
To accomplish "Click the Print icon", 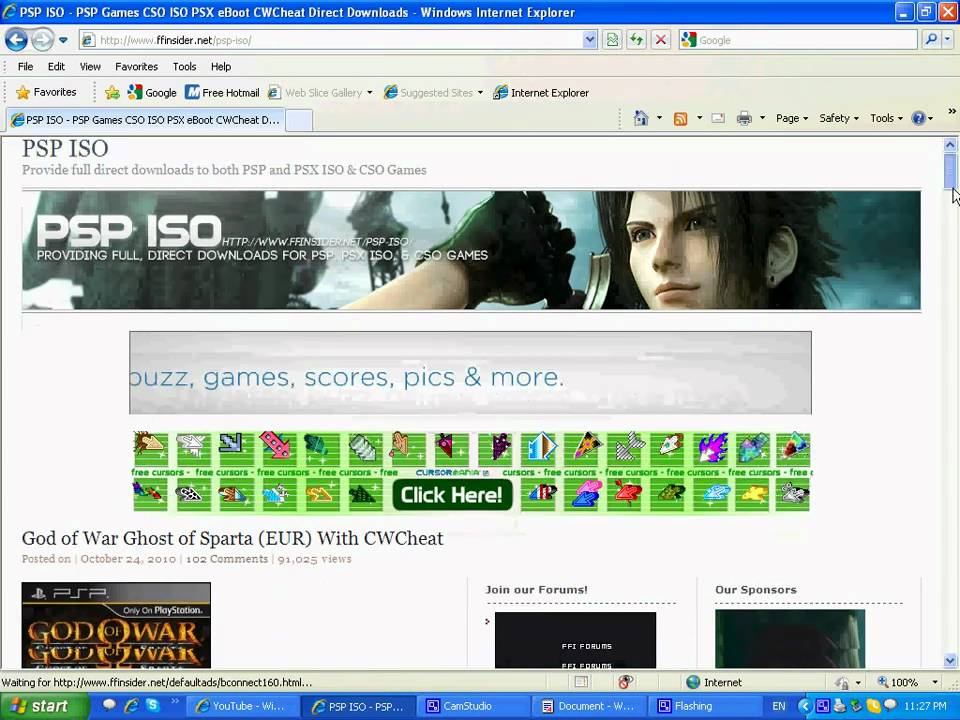I will pyautogui.click(x=744, y=118).
